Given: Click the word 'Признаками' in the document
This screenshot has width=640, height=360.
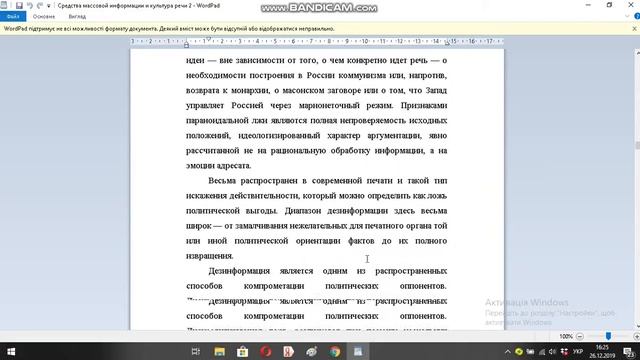Looking at the screenshot, I should 424,105.
